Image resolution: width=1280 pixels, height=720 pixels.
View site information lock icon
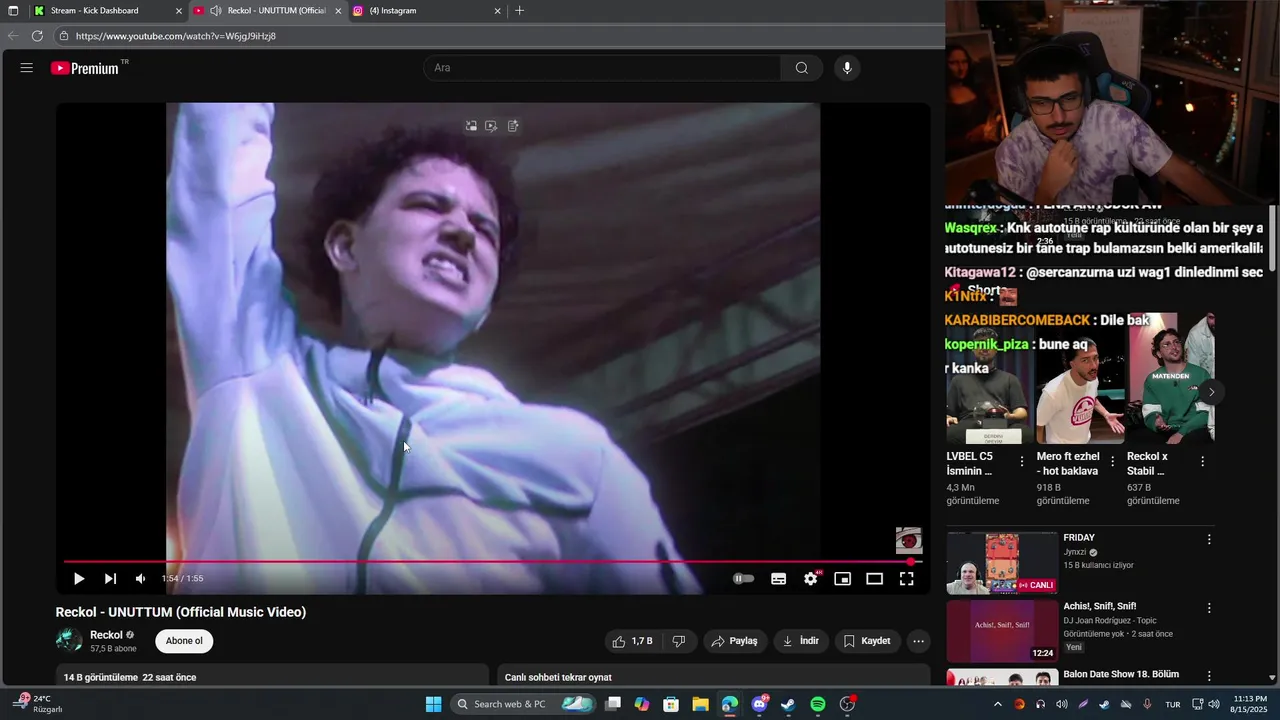pos(63,36)
